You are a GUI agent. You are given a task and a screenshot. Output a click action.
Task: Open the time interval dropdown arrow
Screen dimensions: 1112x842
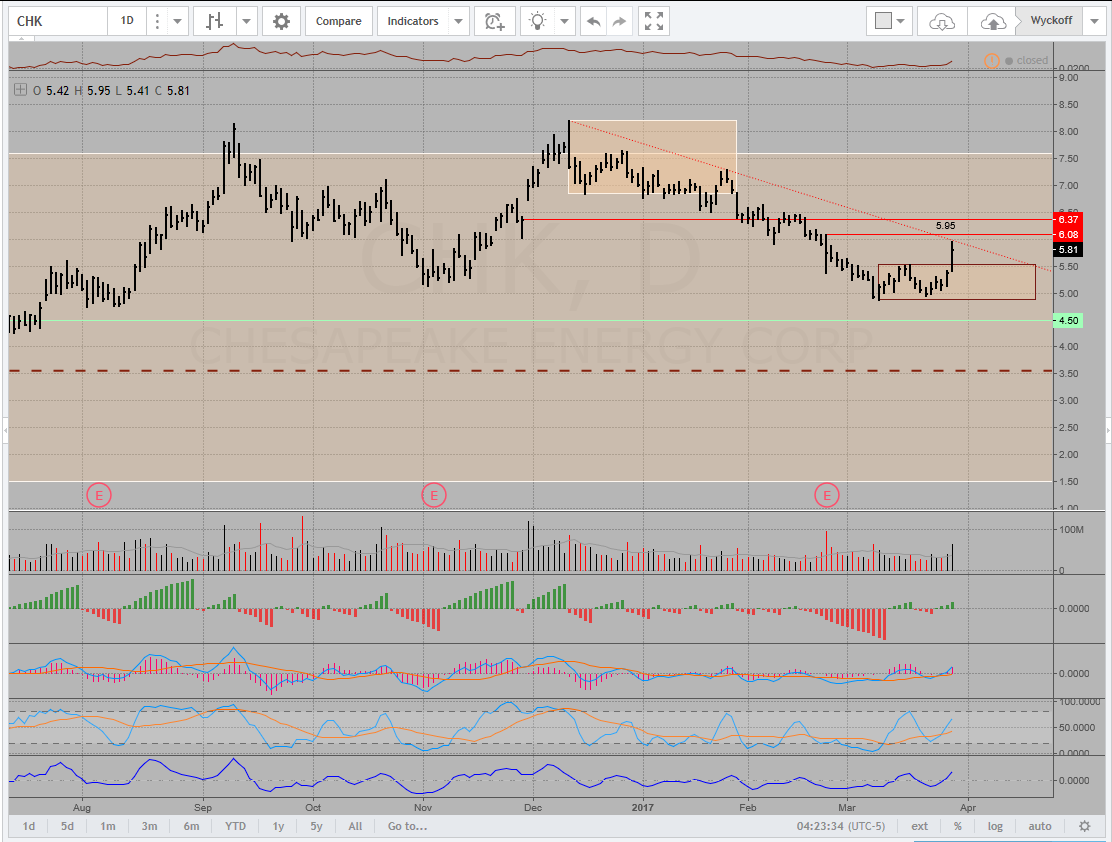[x=177, y=21]
